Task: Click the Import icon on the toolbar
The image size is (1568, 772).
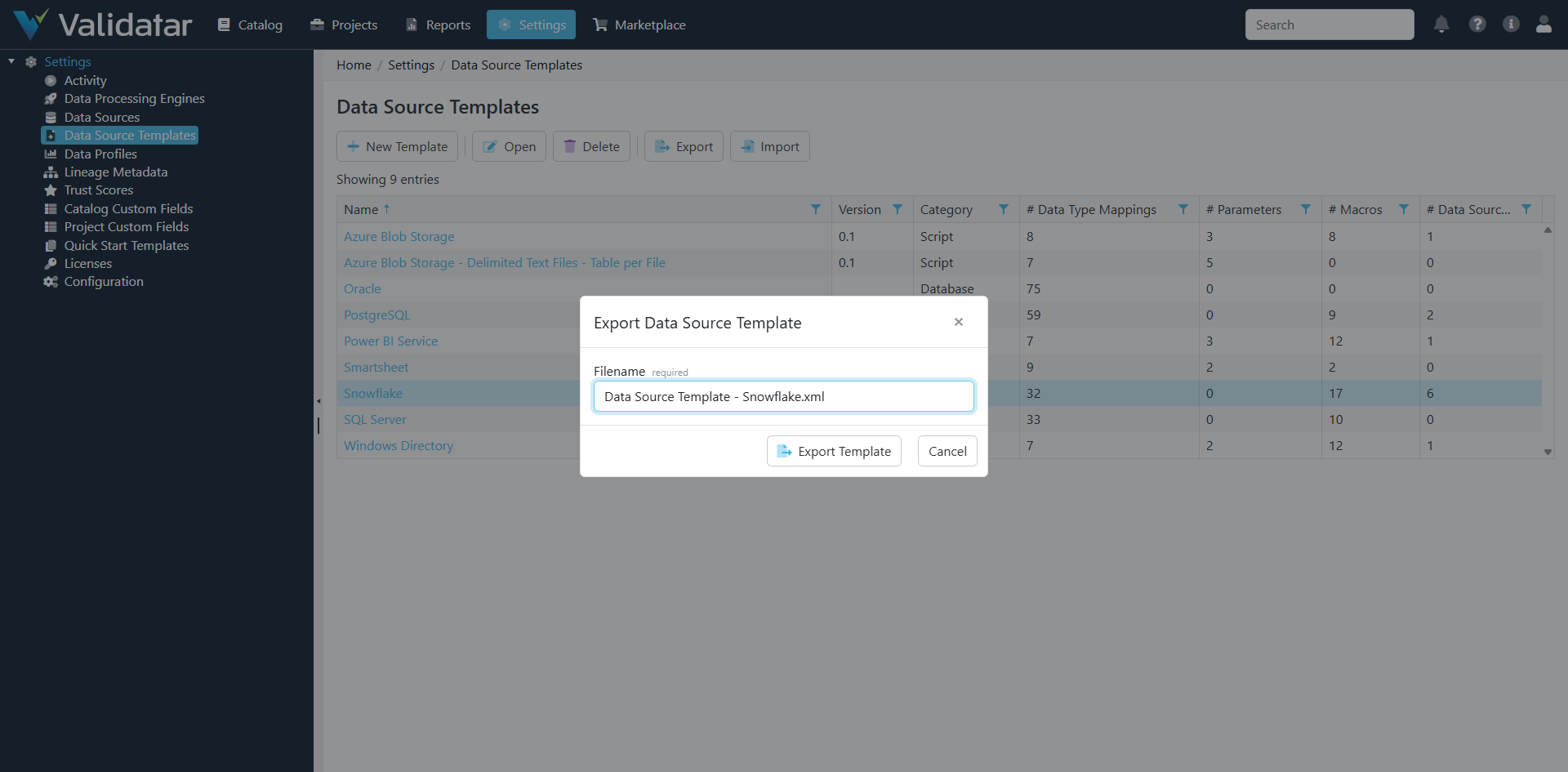Action: [746, 146]
